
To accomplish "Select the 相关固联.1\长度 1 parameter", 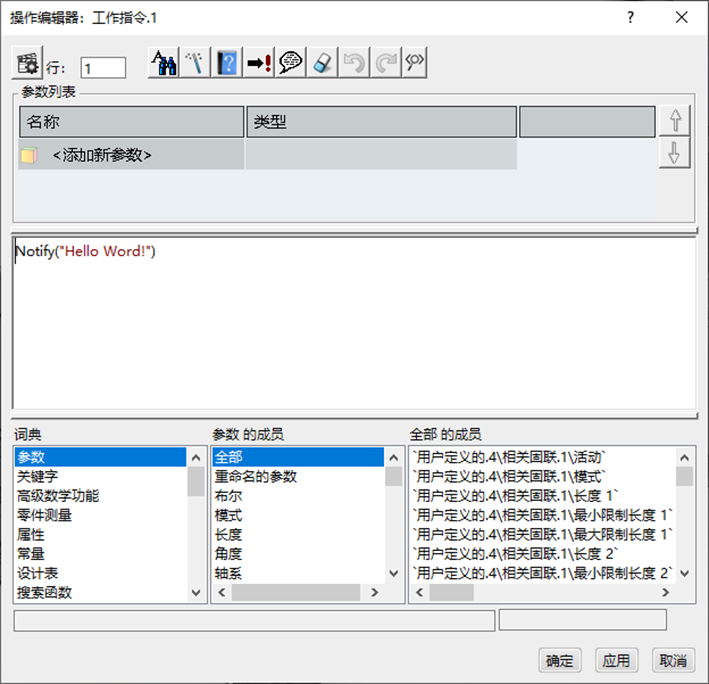I will (543, 496).
